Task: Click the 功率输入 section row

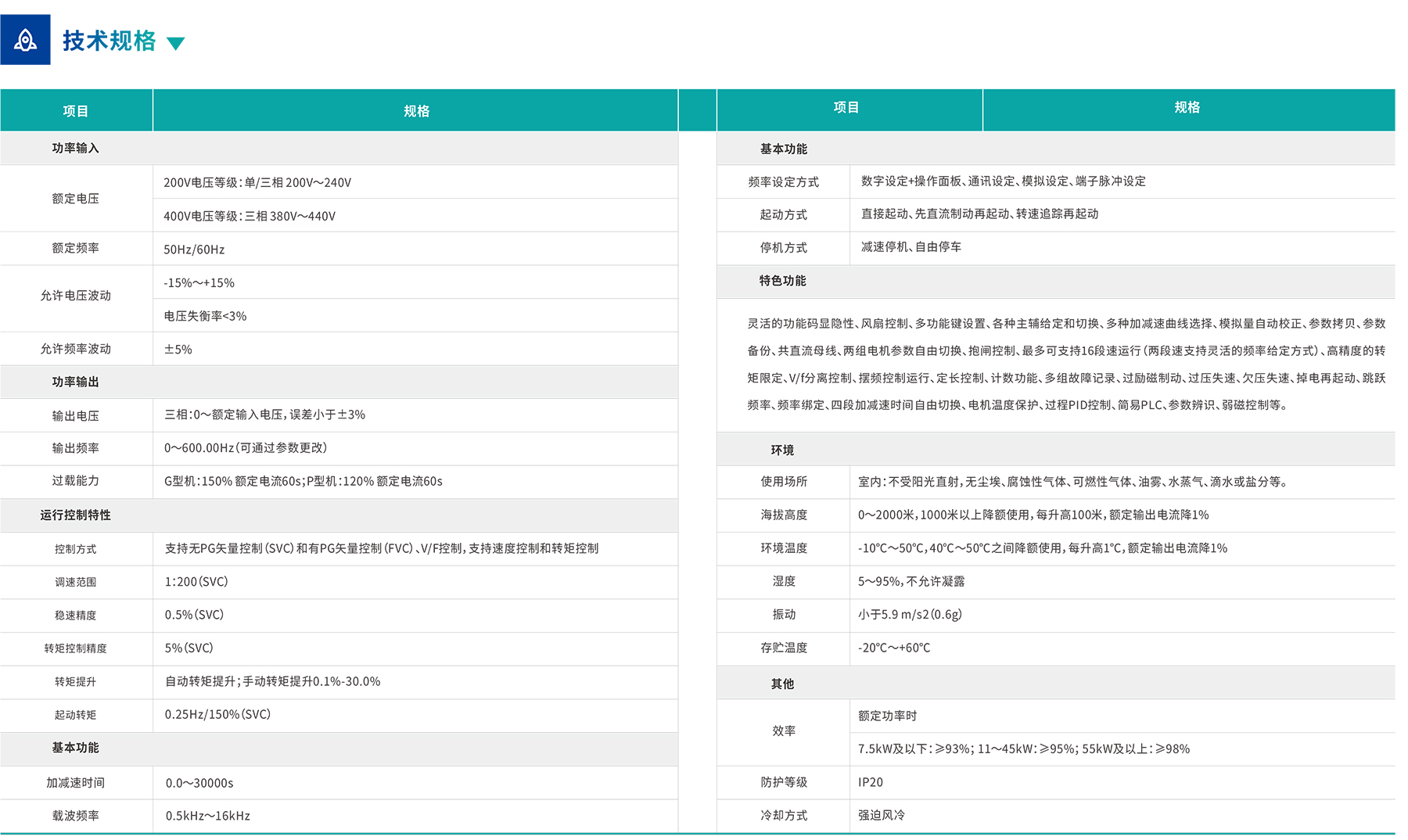Action: click(76, 148)
